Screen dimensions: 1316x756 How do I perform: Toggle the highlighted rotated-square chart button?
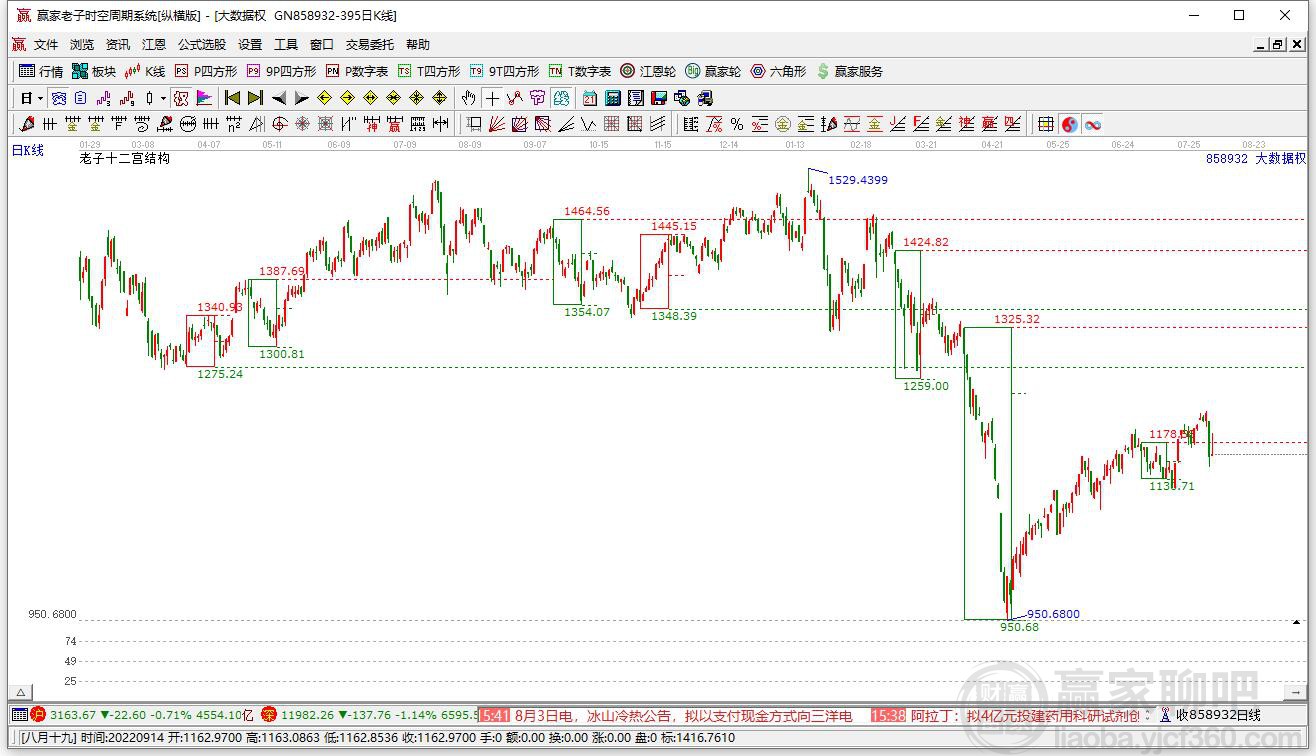(181, 98)
